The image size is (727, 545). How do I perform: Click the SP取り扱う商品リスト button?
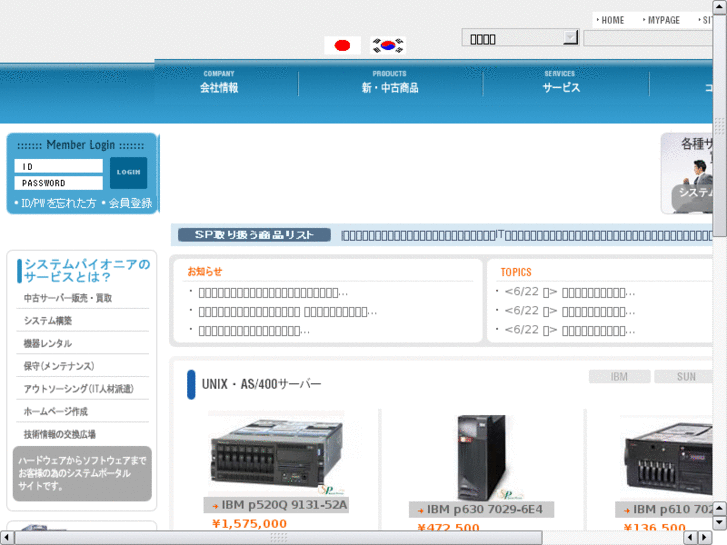pos(254,235)
